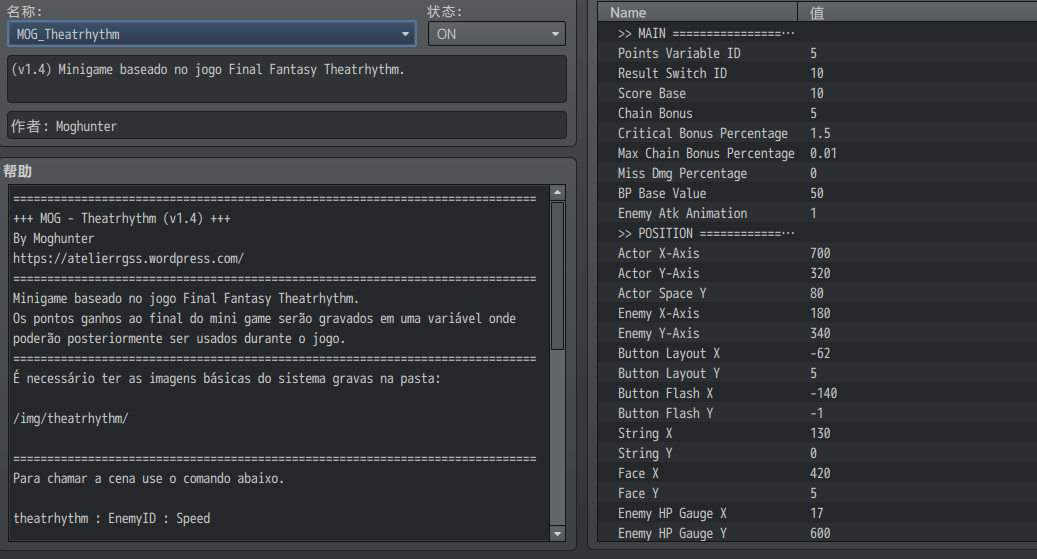
Task: Select the Enemy HP Gauge X parameter
Action: coord(817,513)
